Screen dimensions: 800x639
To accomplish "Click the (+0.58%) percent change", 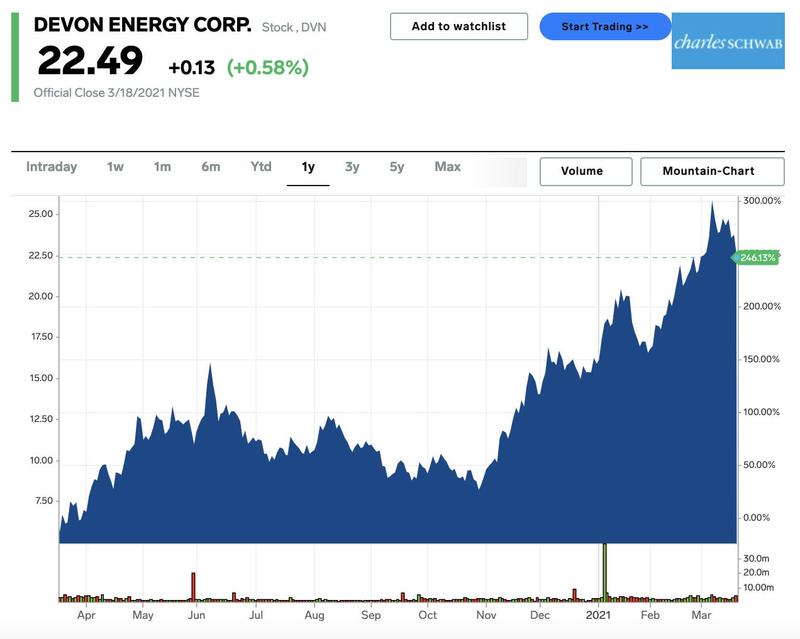I will (268, 67).
